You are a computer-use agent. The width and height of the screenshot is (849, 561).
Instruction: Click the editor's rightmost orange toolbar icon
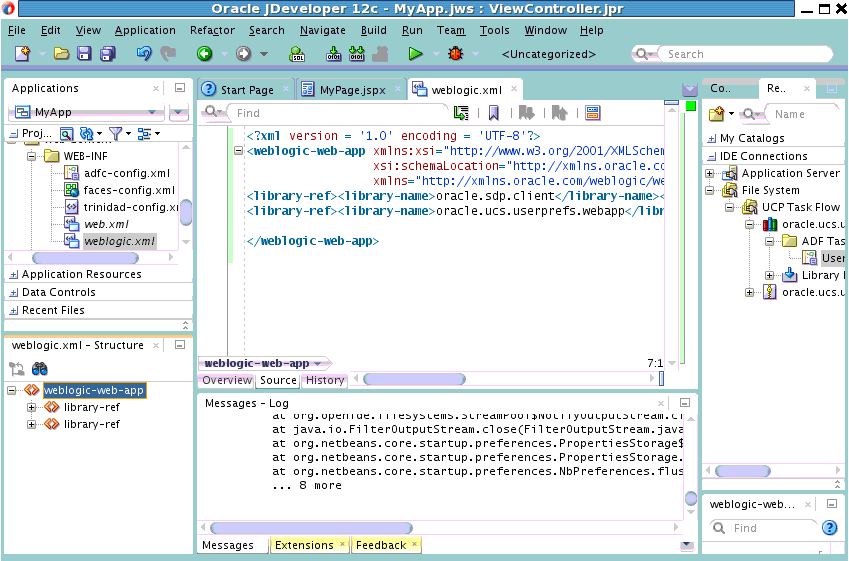[x=593, y=113]
